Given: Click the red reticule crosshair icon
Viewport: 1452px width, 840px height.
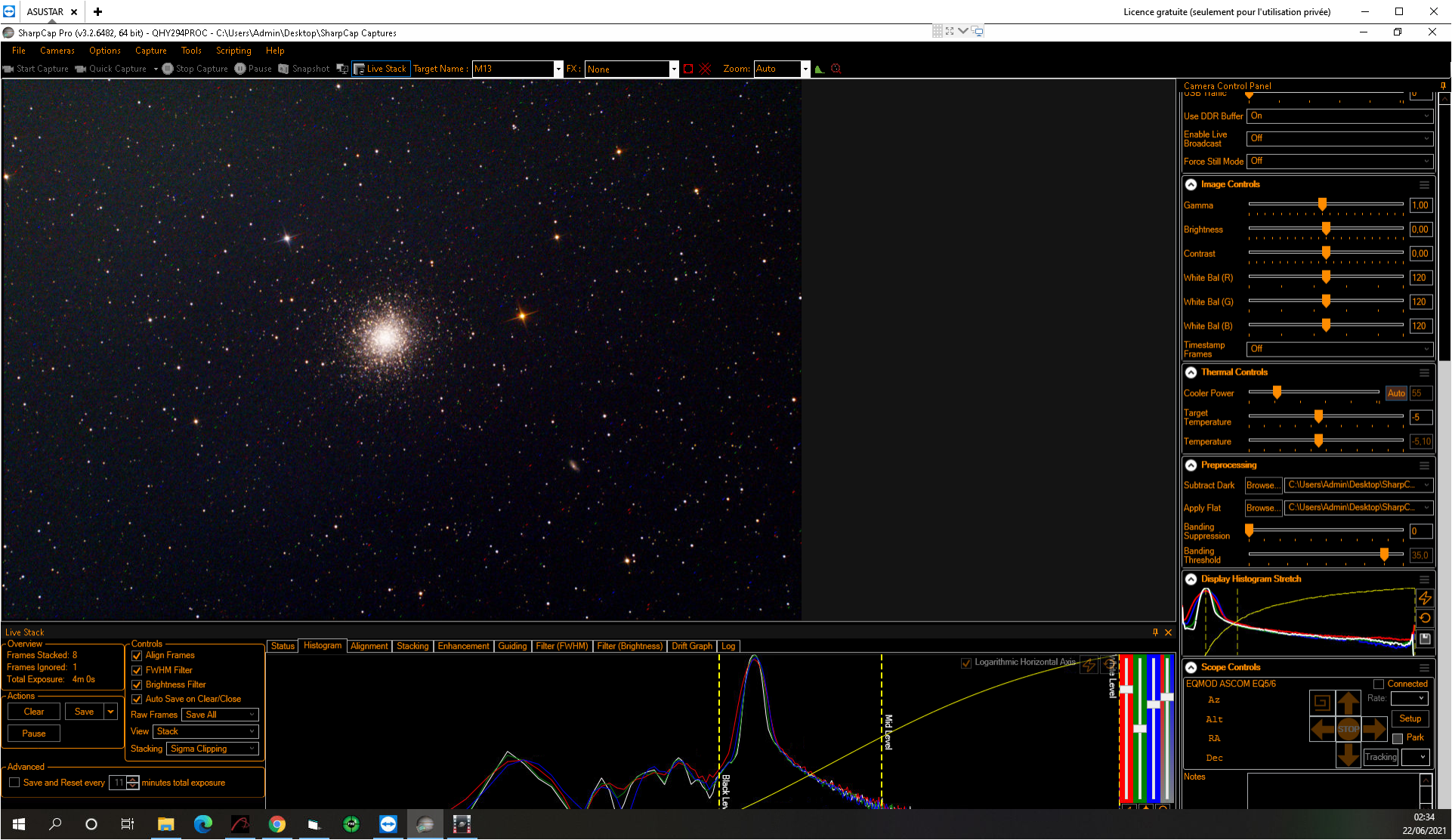Looking at the screenshot, I should (x=705, y=69).
